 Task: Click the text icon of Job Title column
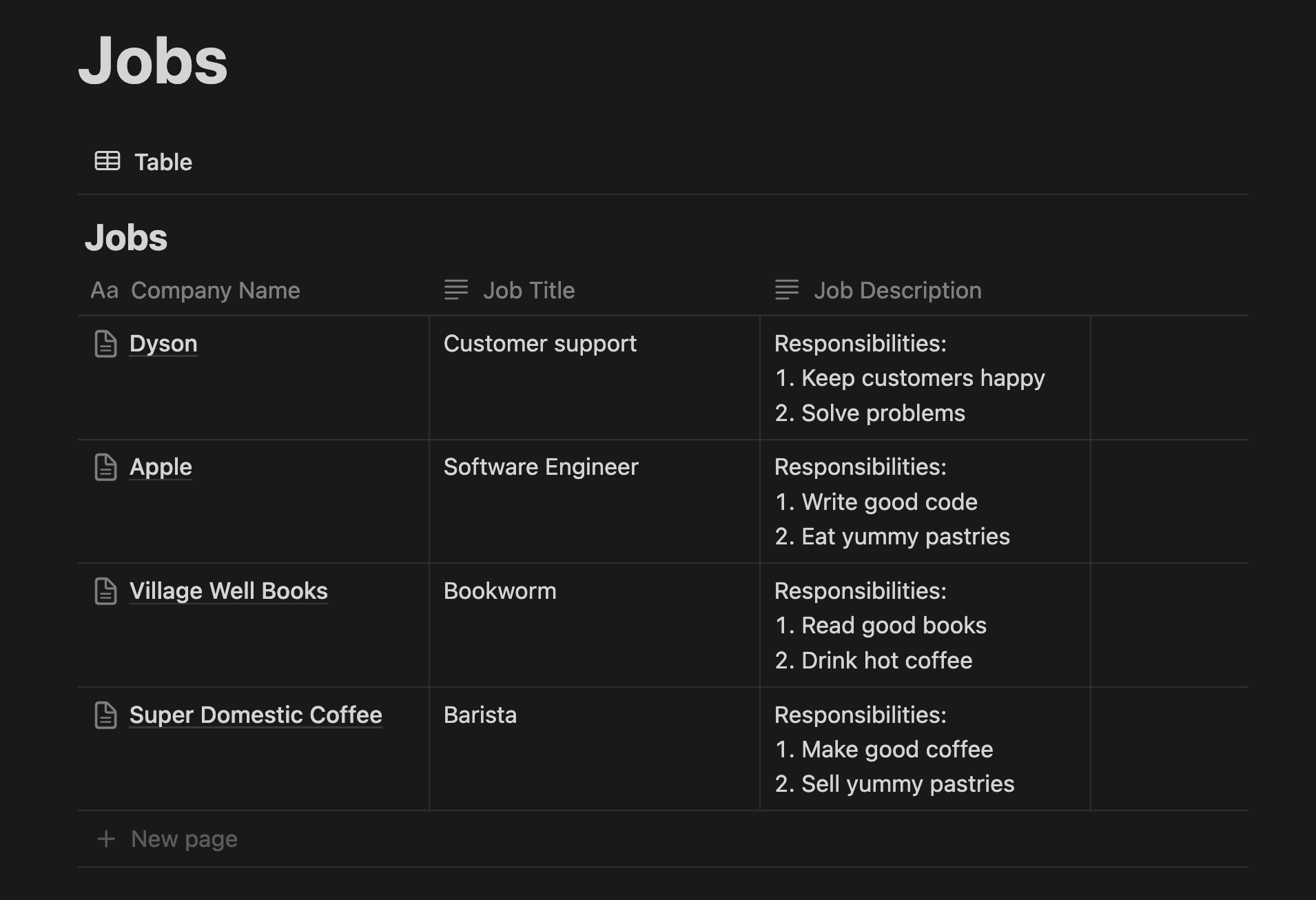point(456,290)
